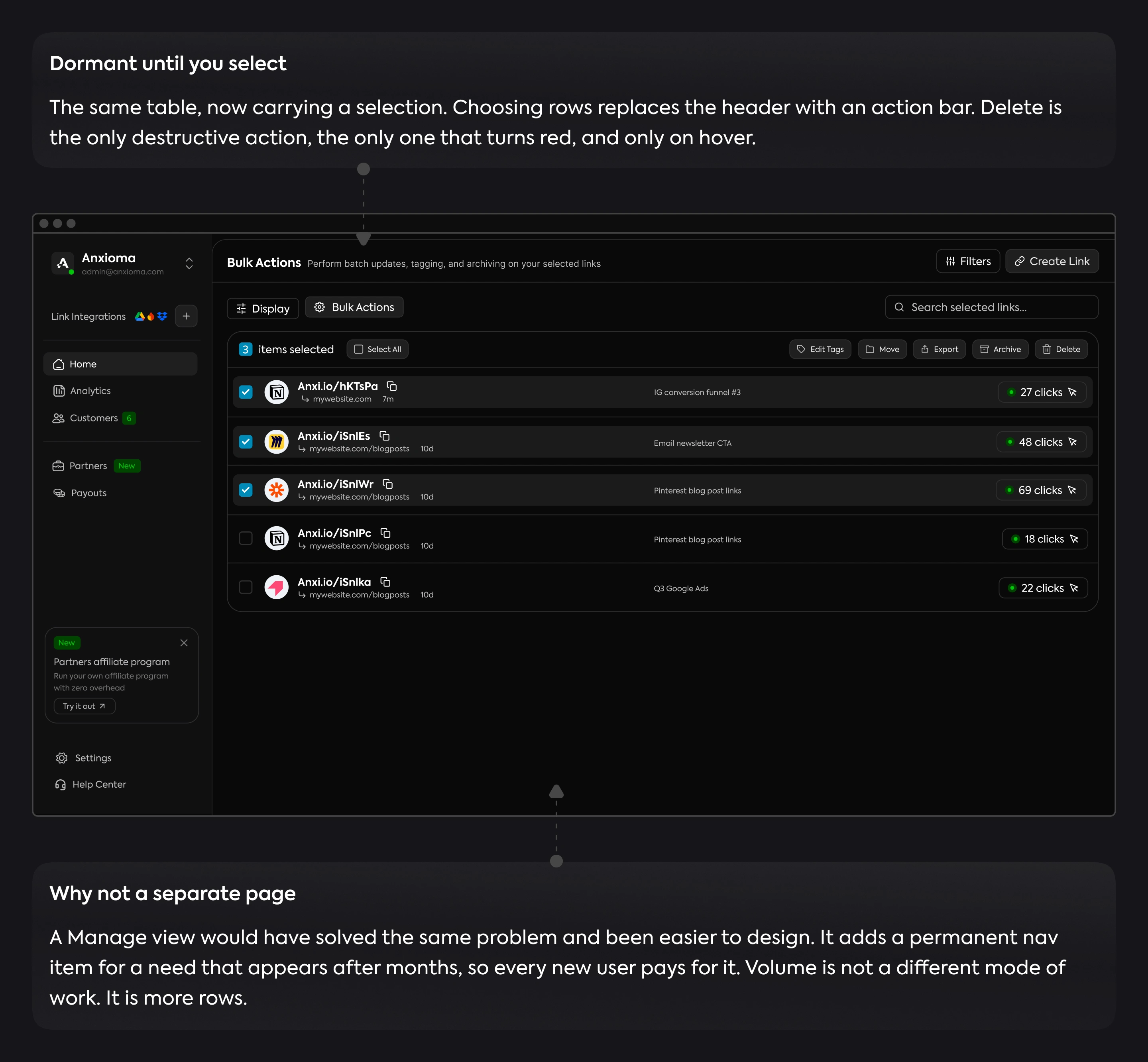Copy the Anxi.io/iSnIka link
This screenshot has height=1062, width=1148.
coord(385,582)
